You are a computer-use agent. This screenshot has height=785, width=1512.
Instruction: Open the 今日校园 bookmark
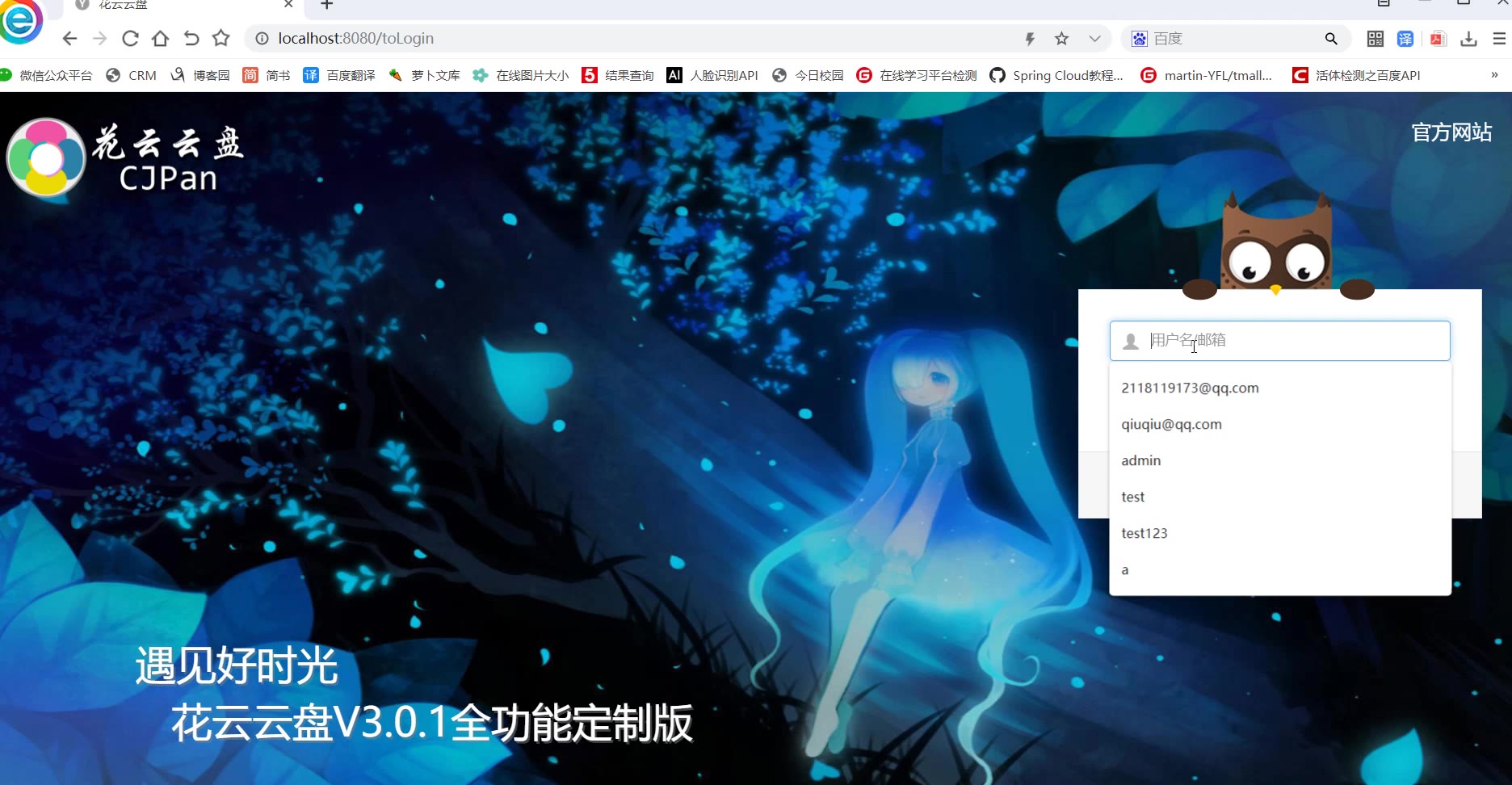(808, 75)
